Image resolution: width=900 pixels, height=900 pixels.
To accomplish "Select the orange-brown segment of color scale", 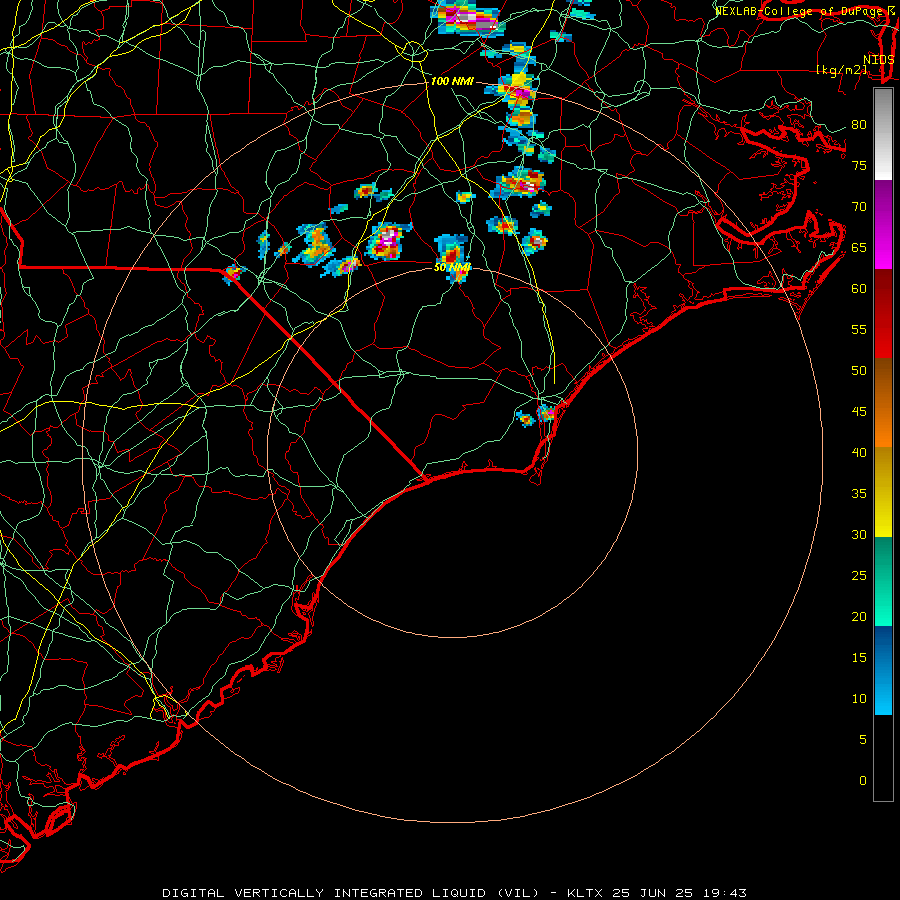I will pos(883,403).
